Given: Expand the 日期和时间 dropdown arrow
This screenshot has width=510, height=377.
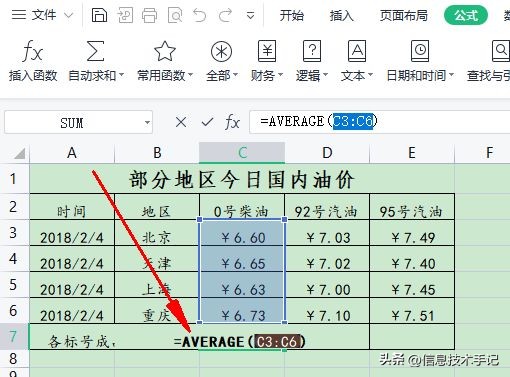Looking at the screenshot, I should [x=452, y=75].
